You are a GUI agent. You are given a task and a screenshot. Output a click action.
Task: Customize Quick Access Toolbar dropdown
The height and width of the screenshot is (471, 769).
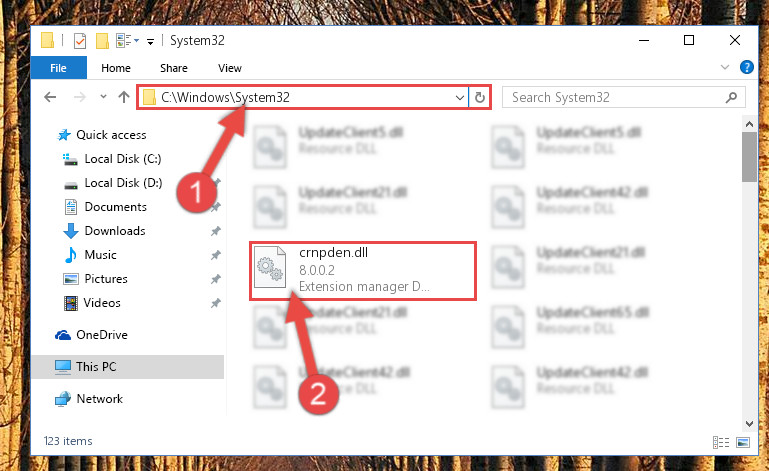151,42
